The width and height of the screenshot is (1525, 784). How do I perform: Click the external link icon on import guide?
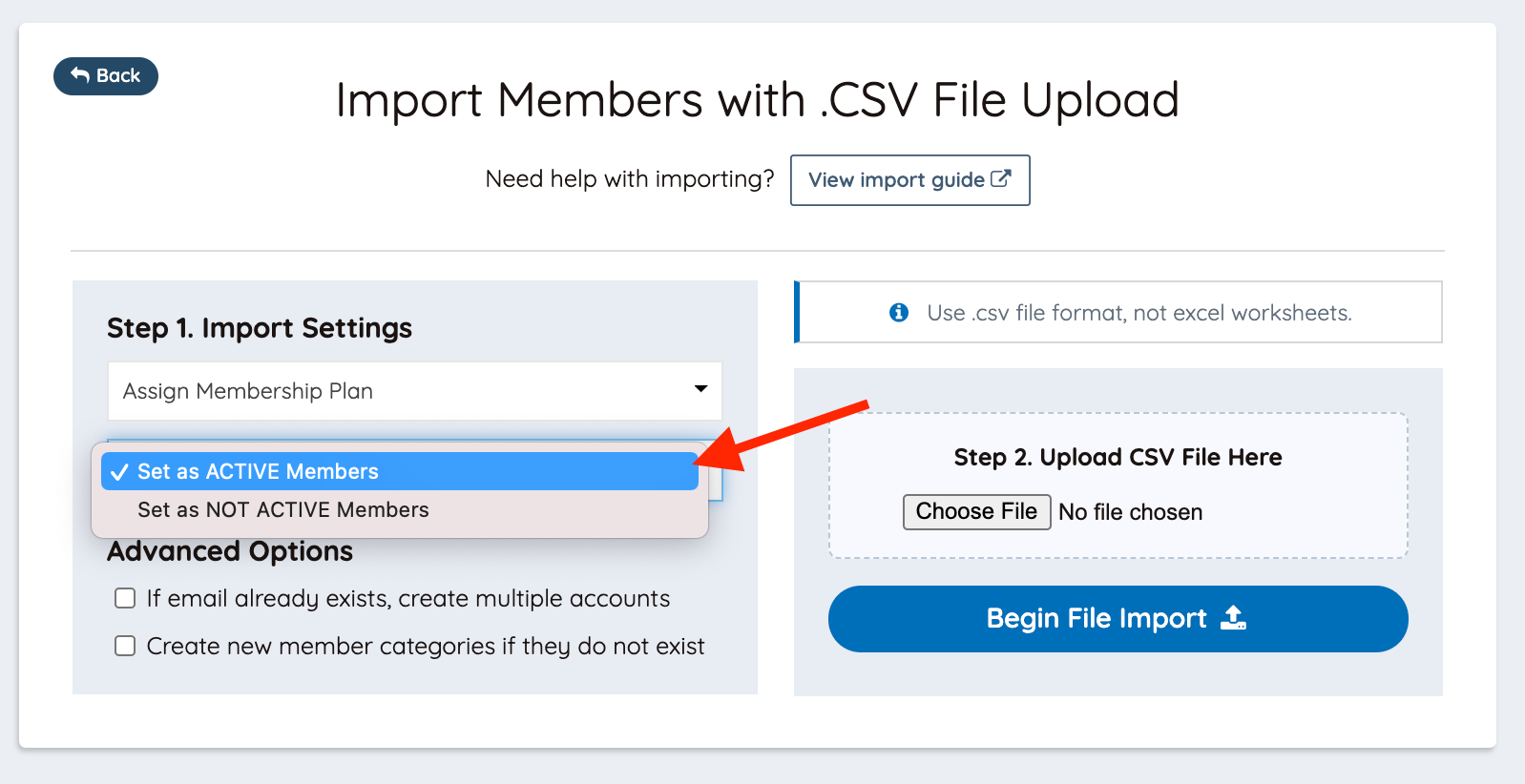pyautogui.click(x=998, y=178)
